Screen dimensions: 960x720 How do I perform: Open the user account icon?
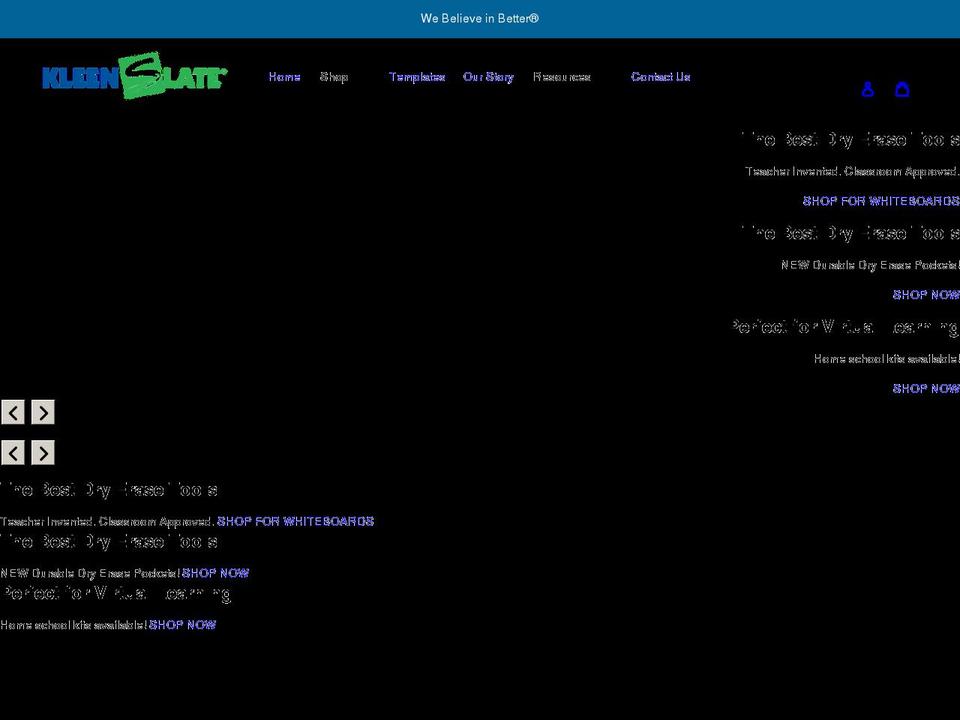[867, 89]
